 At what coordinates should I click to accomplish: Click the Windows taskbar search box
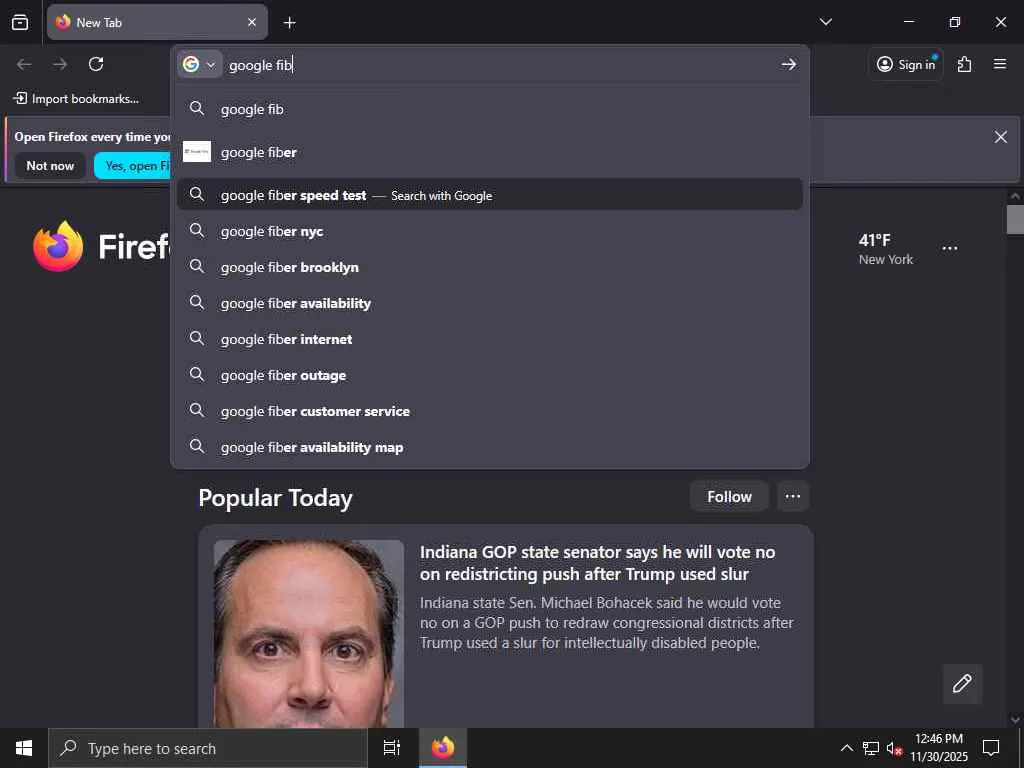point(208,748)
